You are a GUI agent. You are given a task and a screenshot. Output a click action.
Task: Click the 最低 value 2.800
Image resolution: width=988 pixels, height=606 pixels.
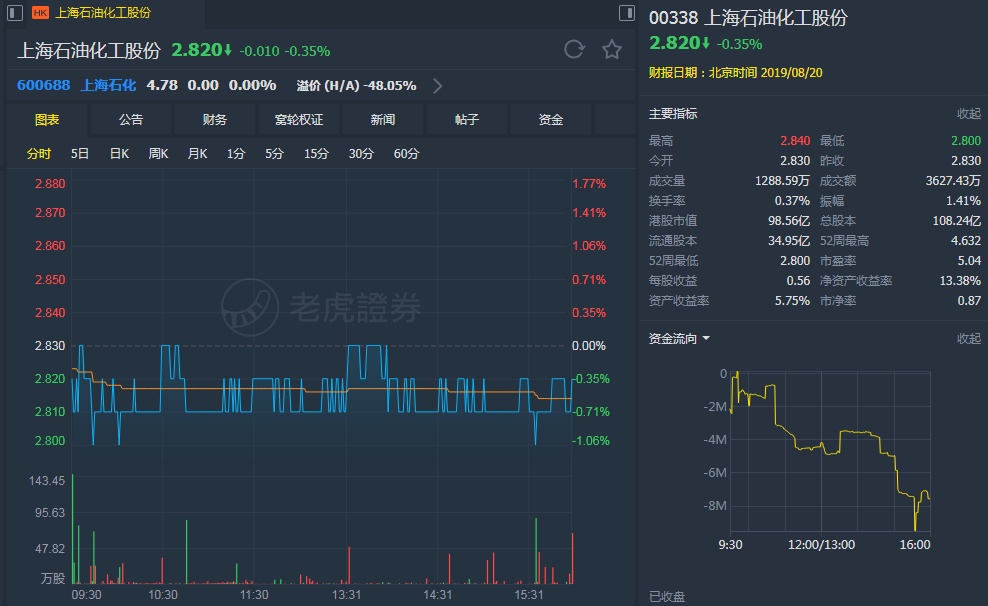(966, 140)
